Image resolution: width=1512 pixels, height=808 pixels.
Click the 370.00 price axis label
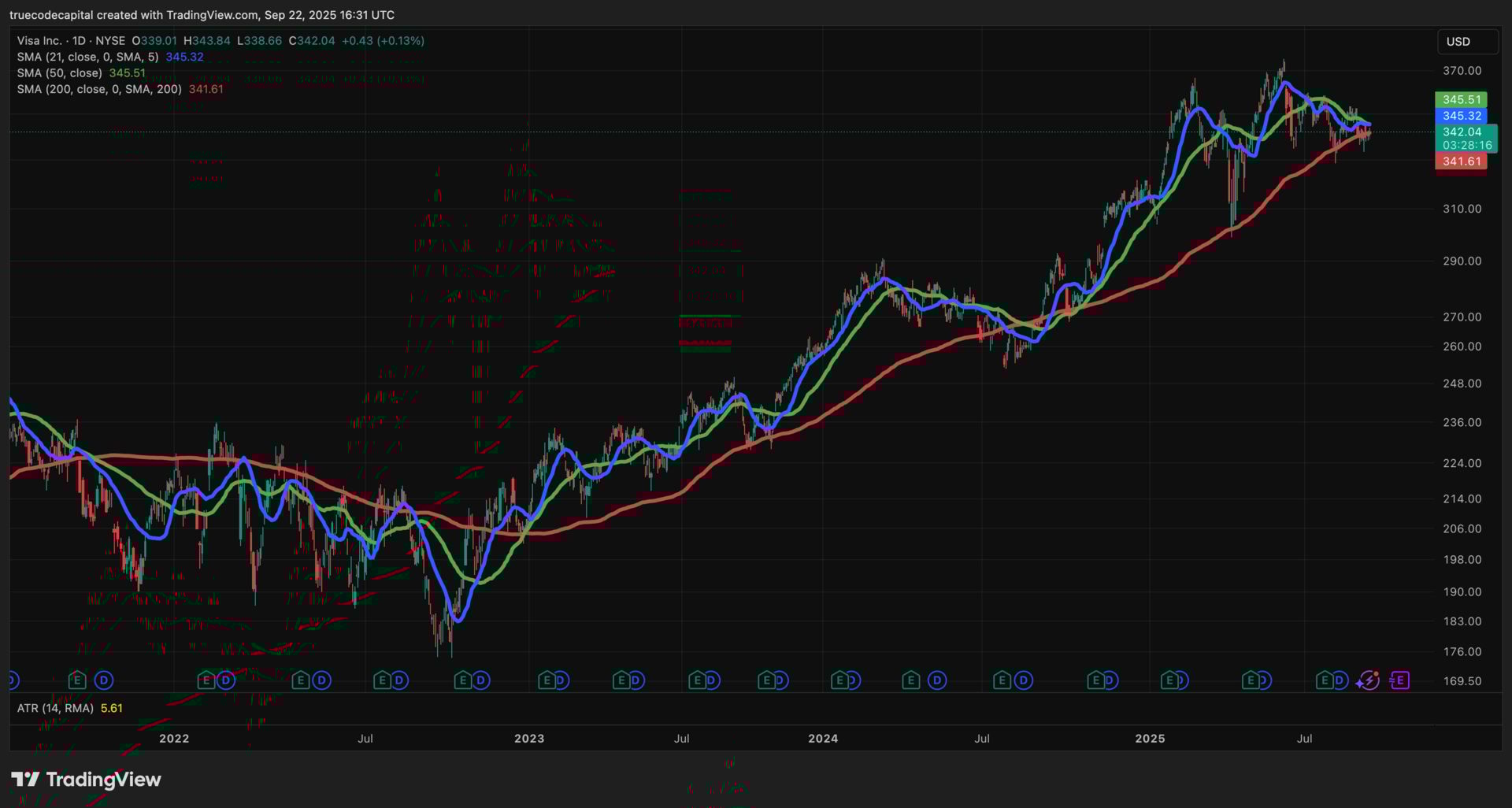1462,71
